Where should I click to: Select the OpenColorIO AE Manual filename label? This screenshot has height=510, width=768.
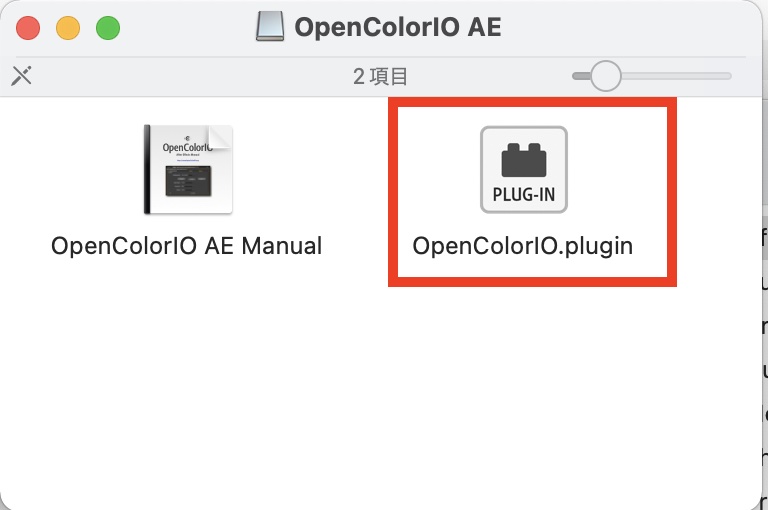click(187, 246)
